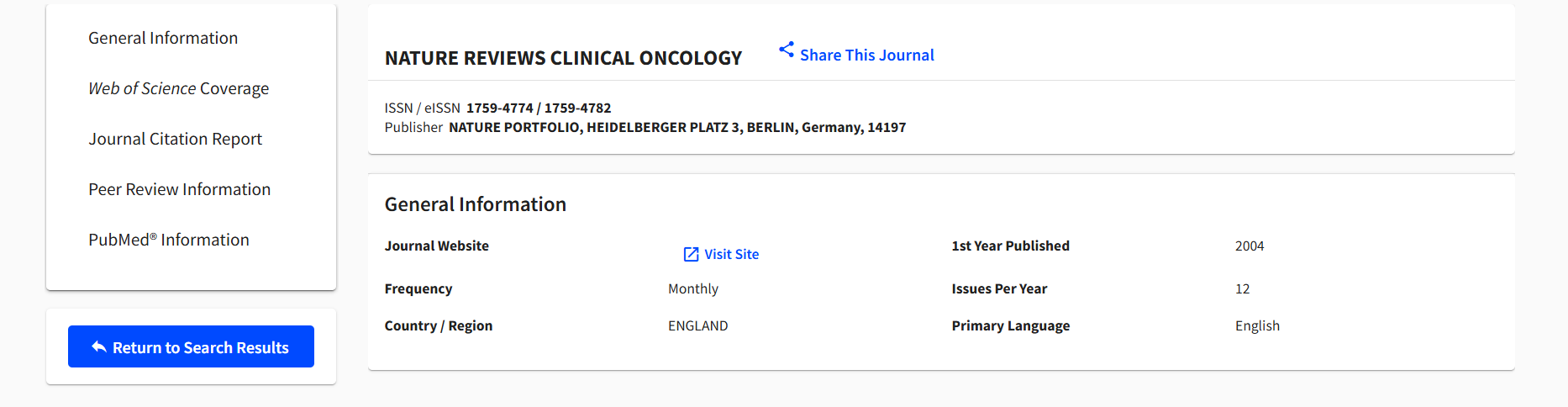
Task: Click the General Information panel heading
Action: click(x=475, y=204)
